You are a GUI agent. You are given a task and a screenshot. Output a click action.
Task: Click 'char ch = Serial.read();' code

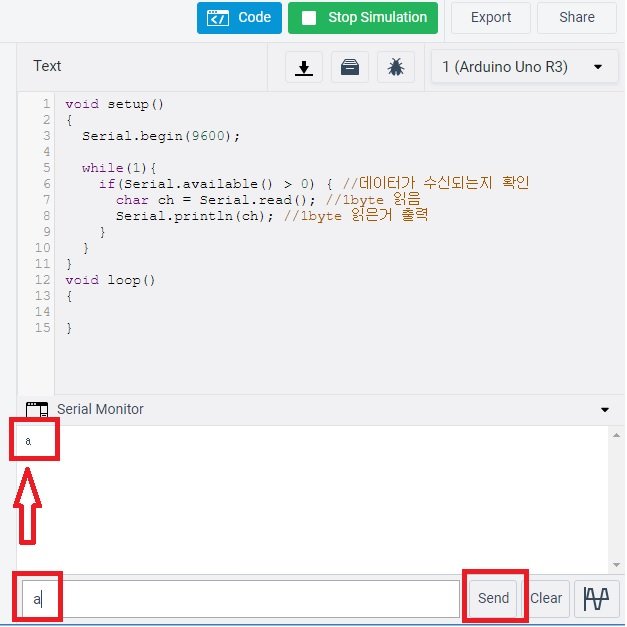(x=216, y=200)
